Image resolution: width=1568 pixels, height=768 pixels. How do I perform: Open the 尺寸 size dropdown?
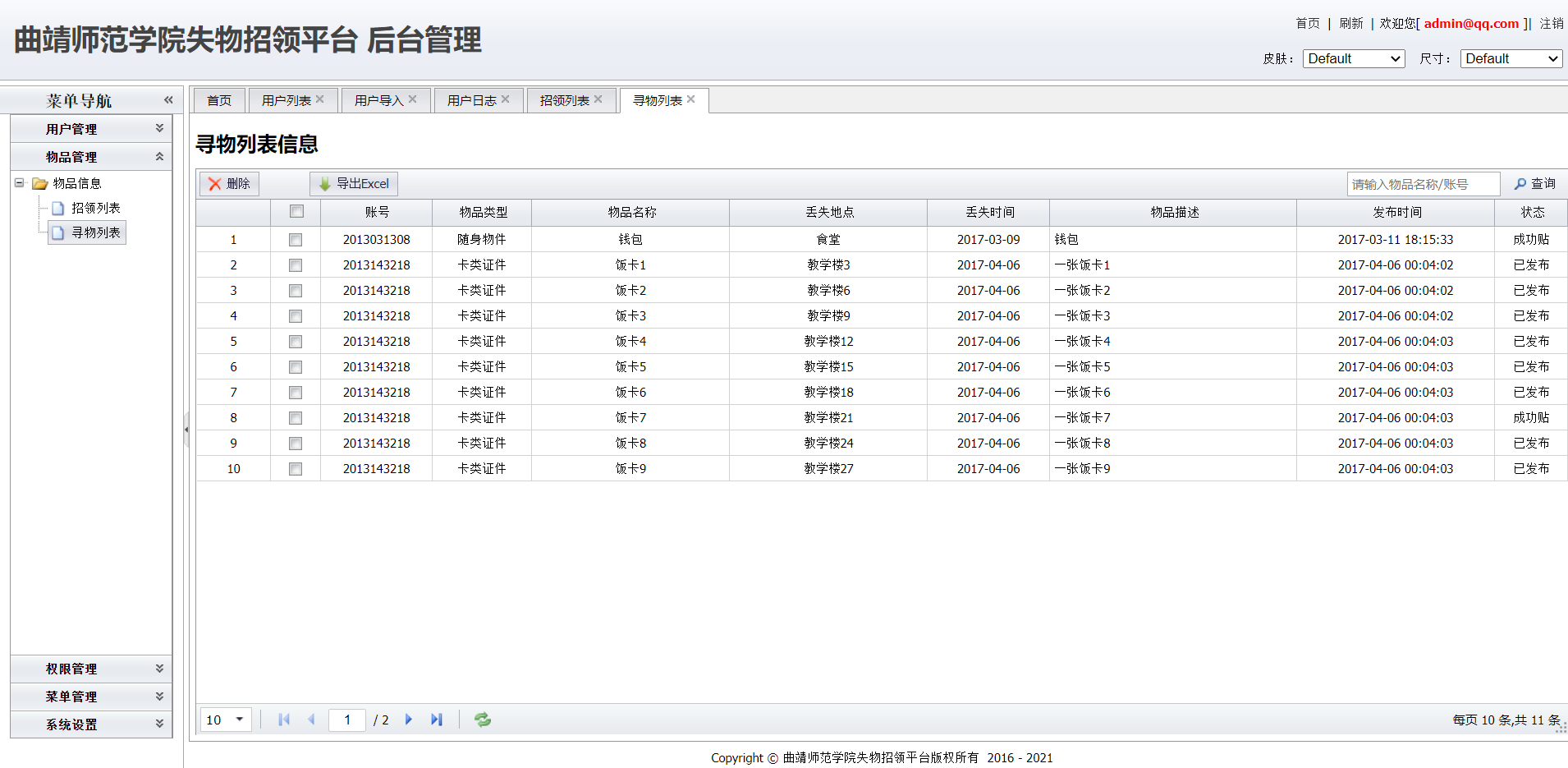(x=1511, y=58)
